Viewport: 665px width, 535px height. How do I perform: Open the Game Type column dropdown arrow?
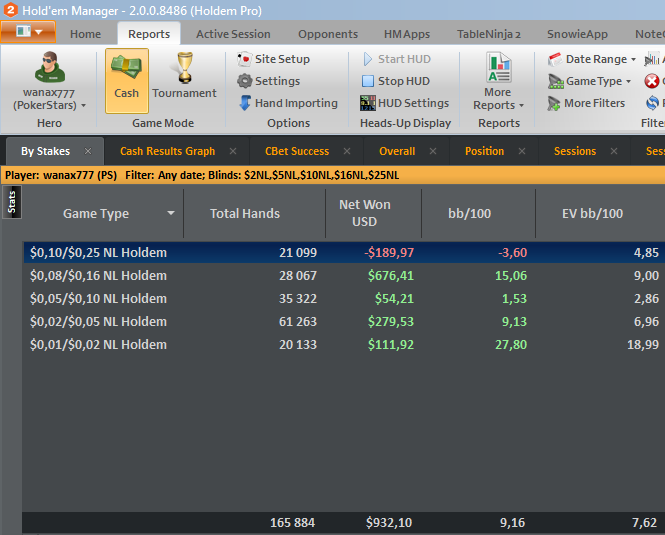click(x=170, y=213)
